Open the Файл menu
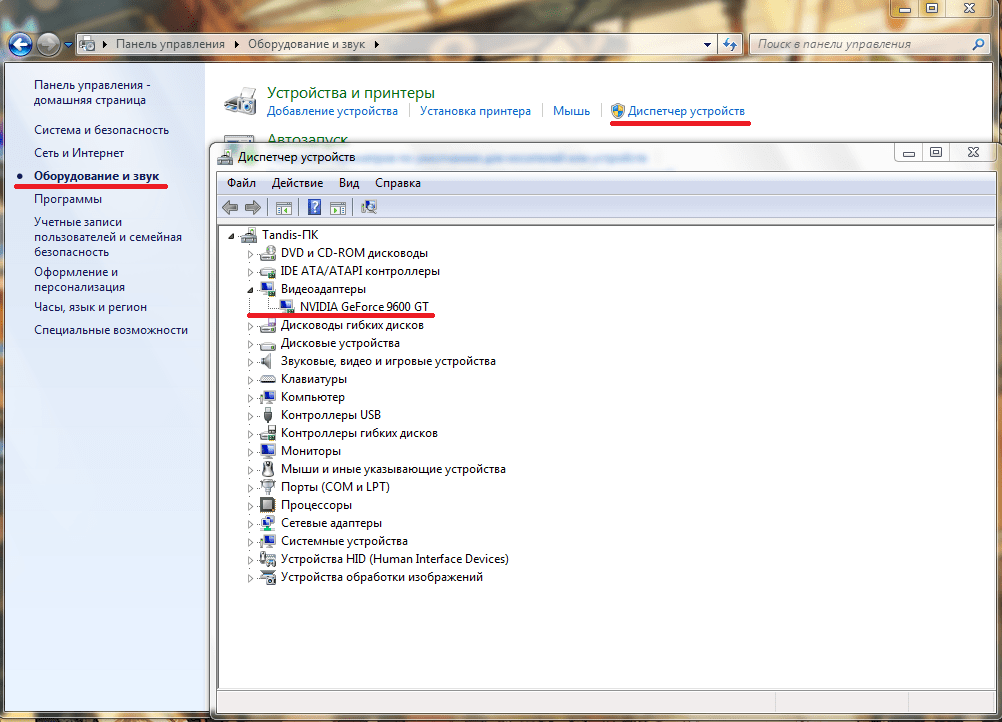Image resolution: width=1002 pixels, height=722 pixels. (241, 183)
